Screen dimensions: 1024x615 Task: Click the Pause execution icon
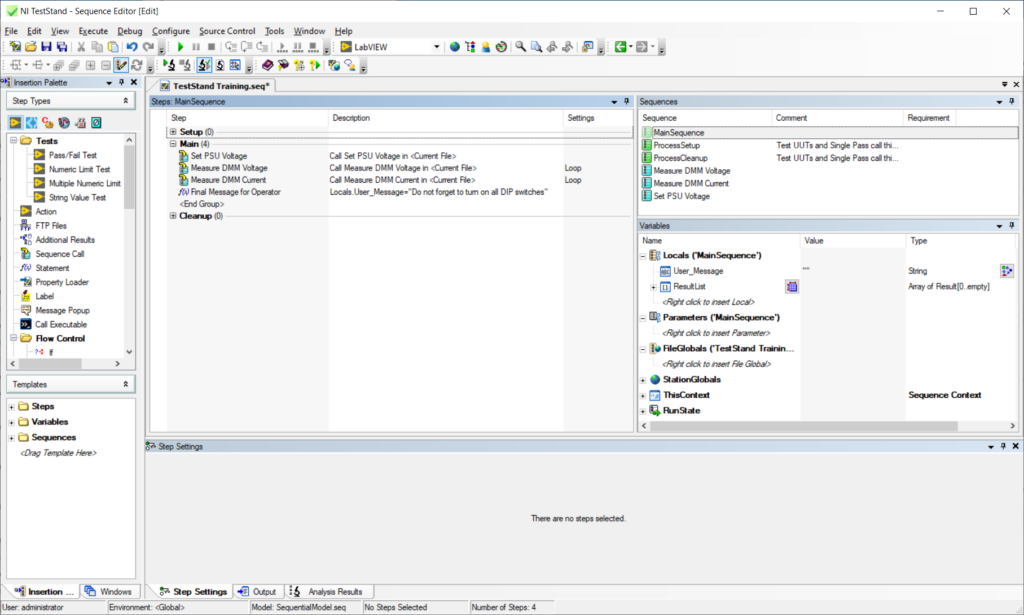196,47
